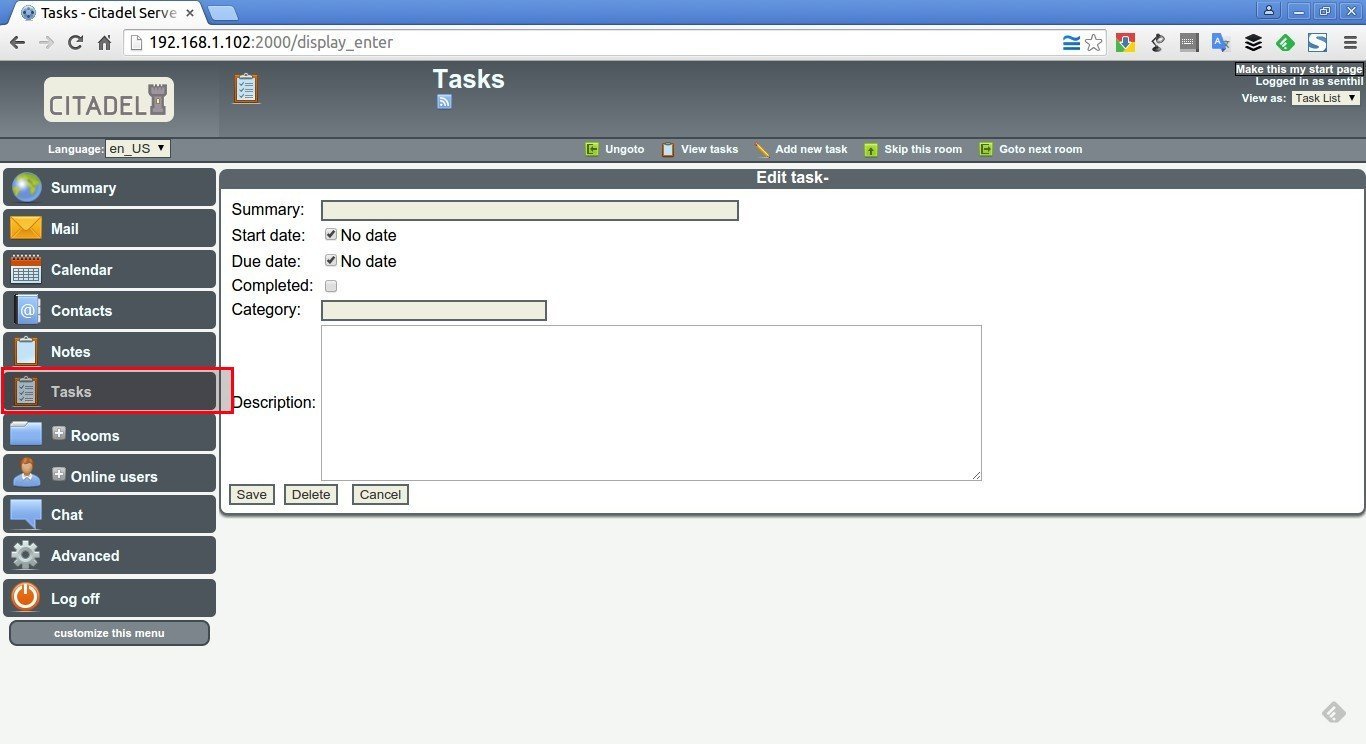Uncheck Start date No date checkbox

point(331,234)
